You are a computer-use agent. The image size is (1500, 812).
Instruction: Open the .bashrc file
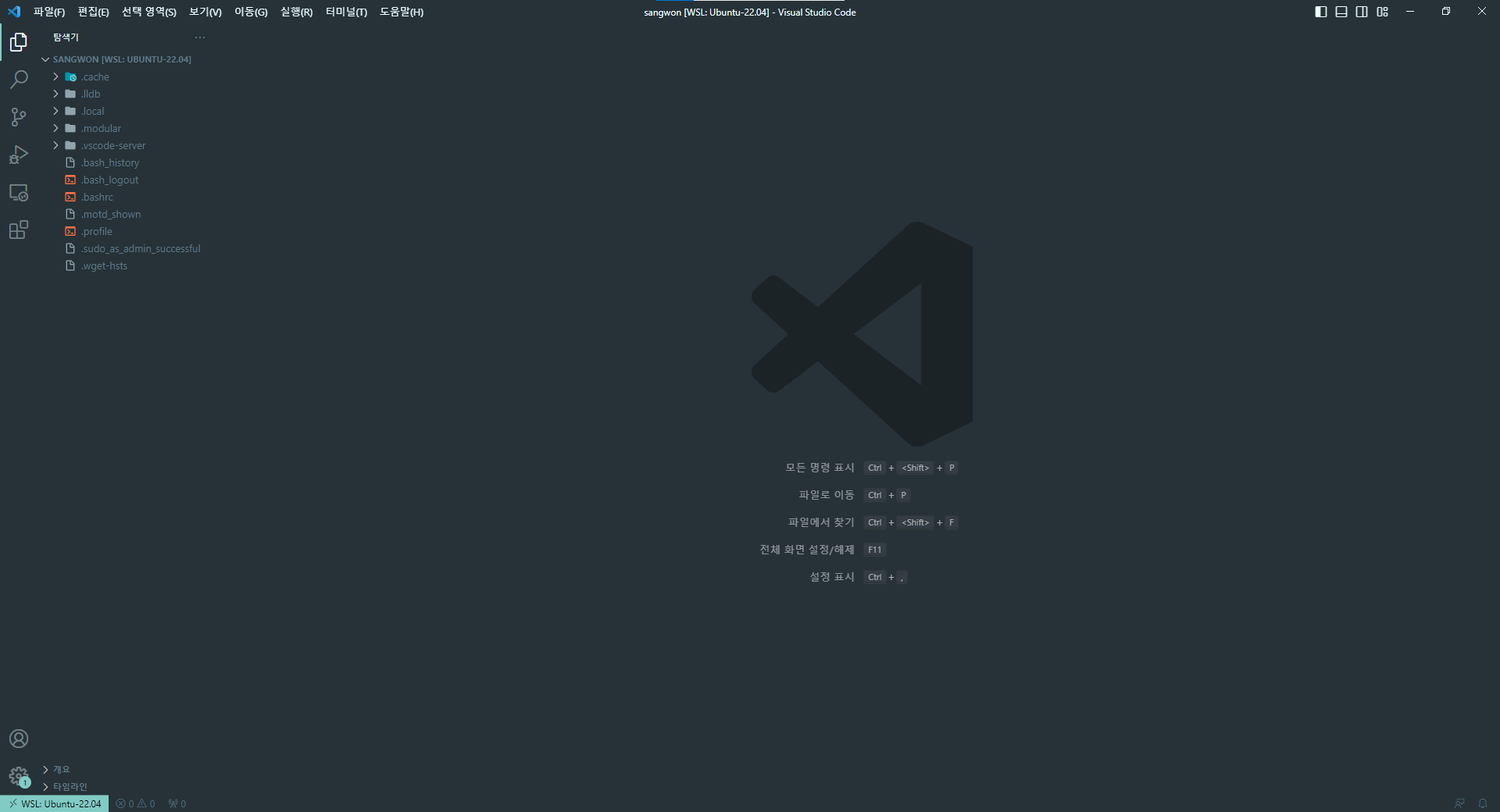pos(125,197)
